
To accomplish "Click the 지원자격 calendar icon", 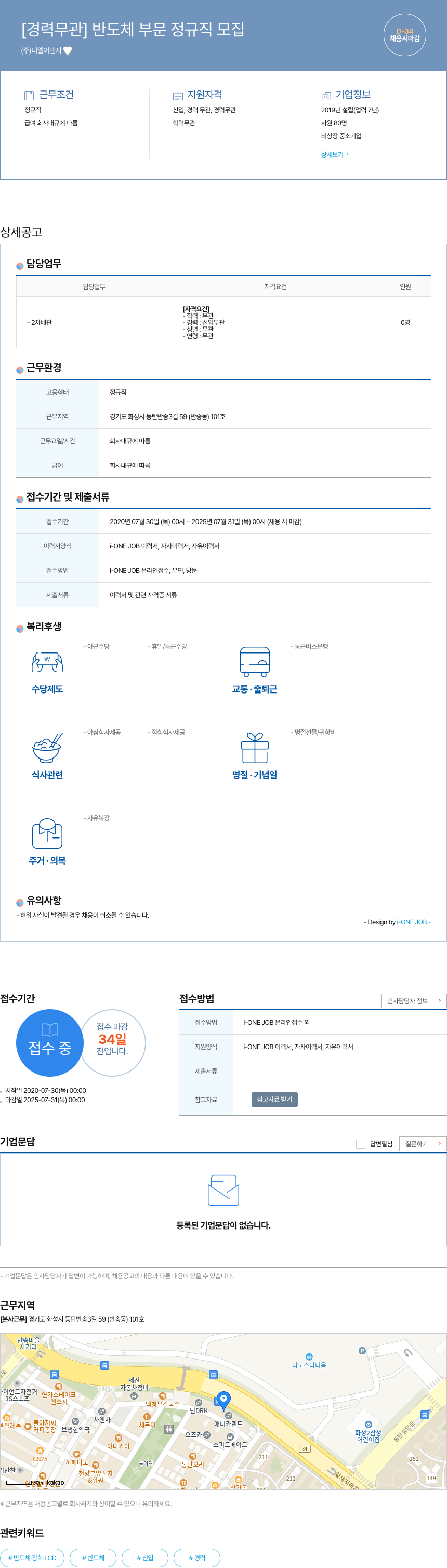I will click(x=178, y=95).
